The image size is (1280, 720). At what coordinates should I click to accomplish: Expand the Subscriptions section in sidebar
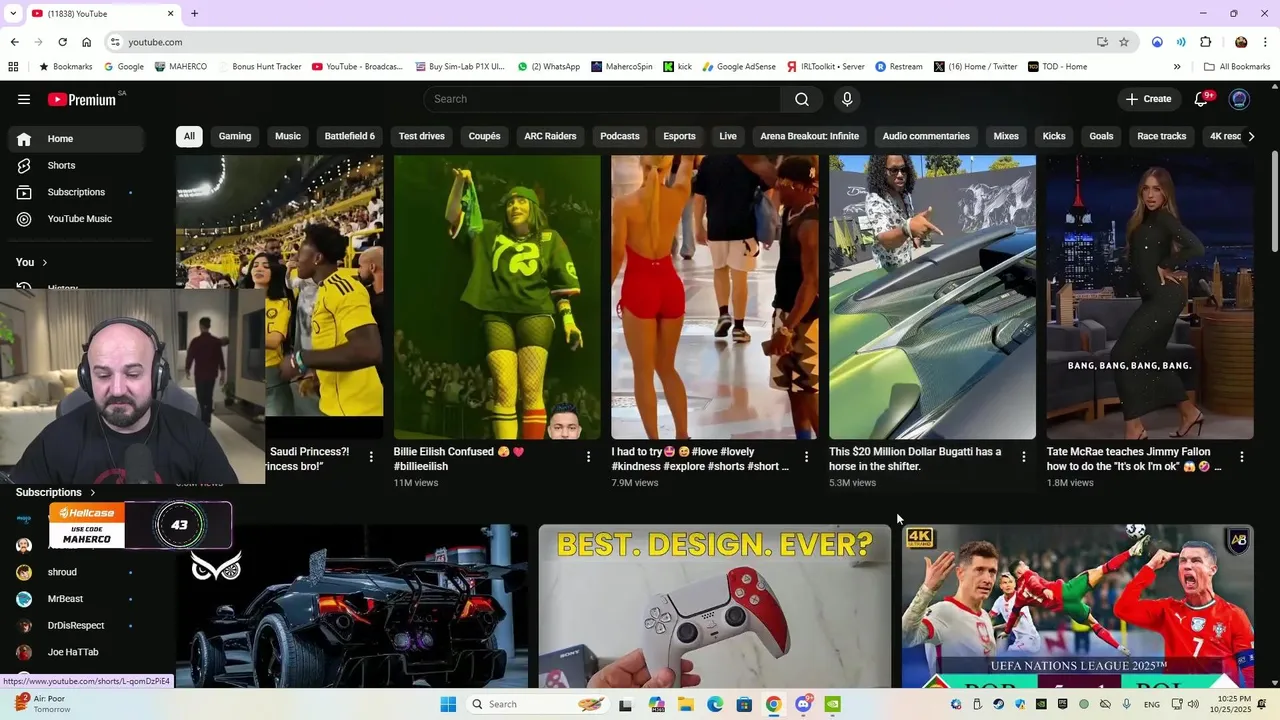pos(56,492)
